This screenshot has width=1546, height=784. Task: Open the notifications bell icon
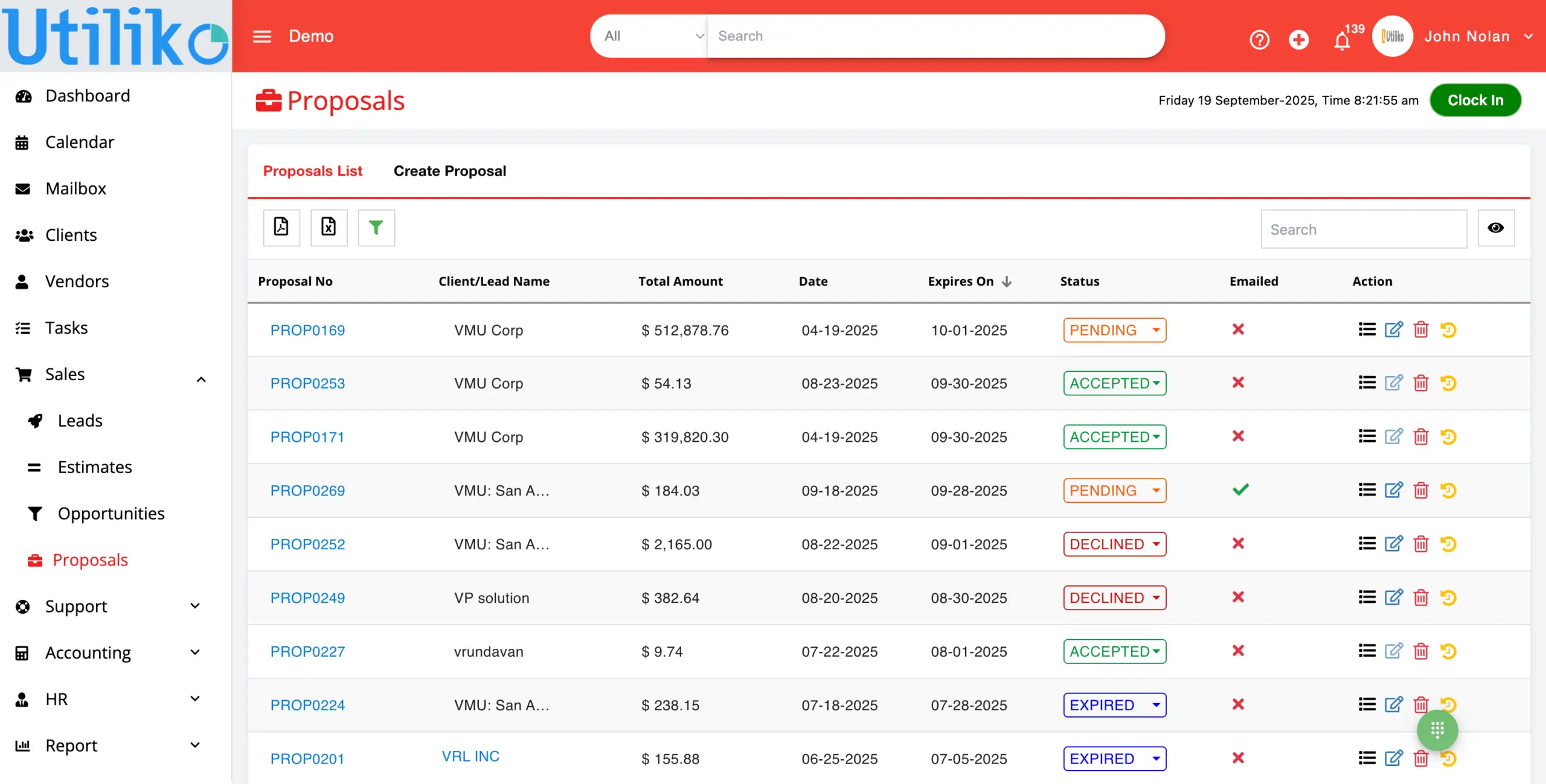1342,40
